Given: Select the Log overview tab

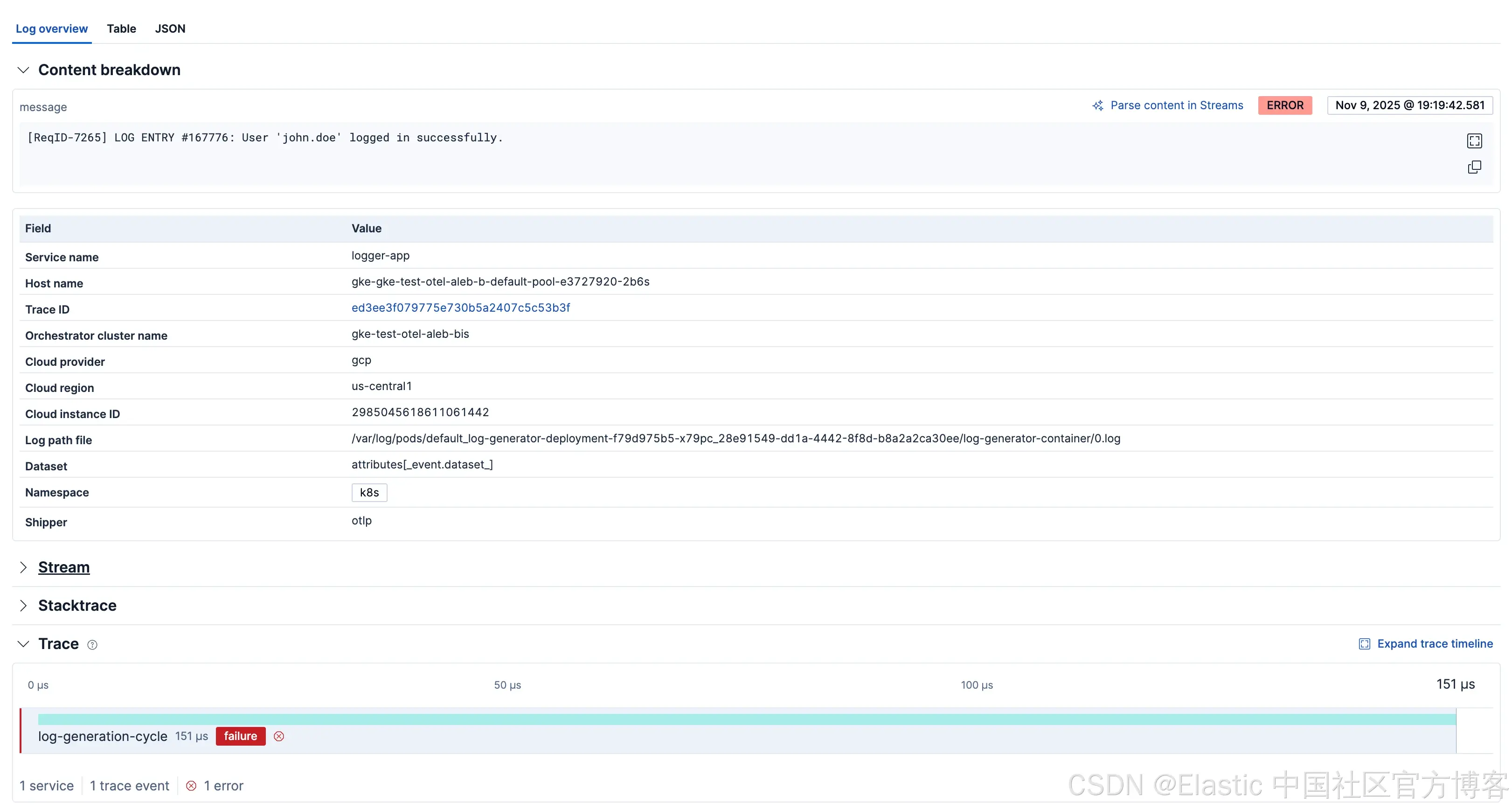Looking at the screenshot, I should [x=52, y=29].
